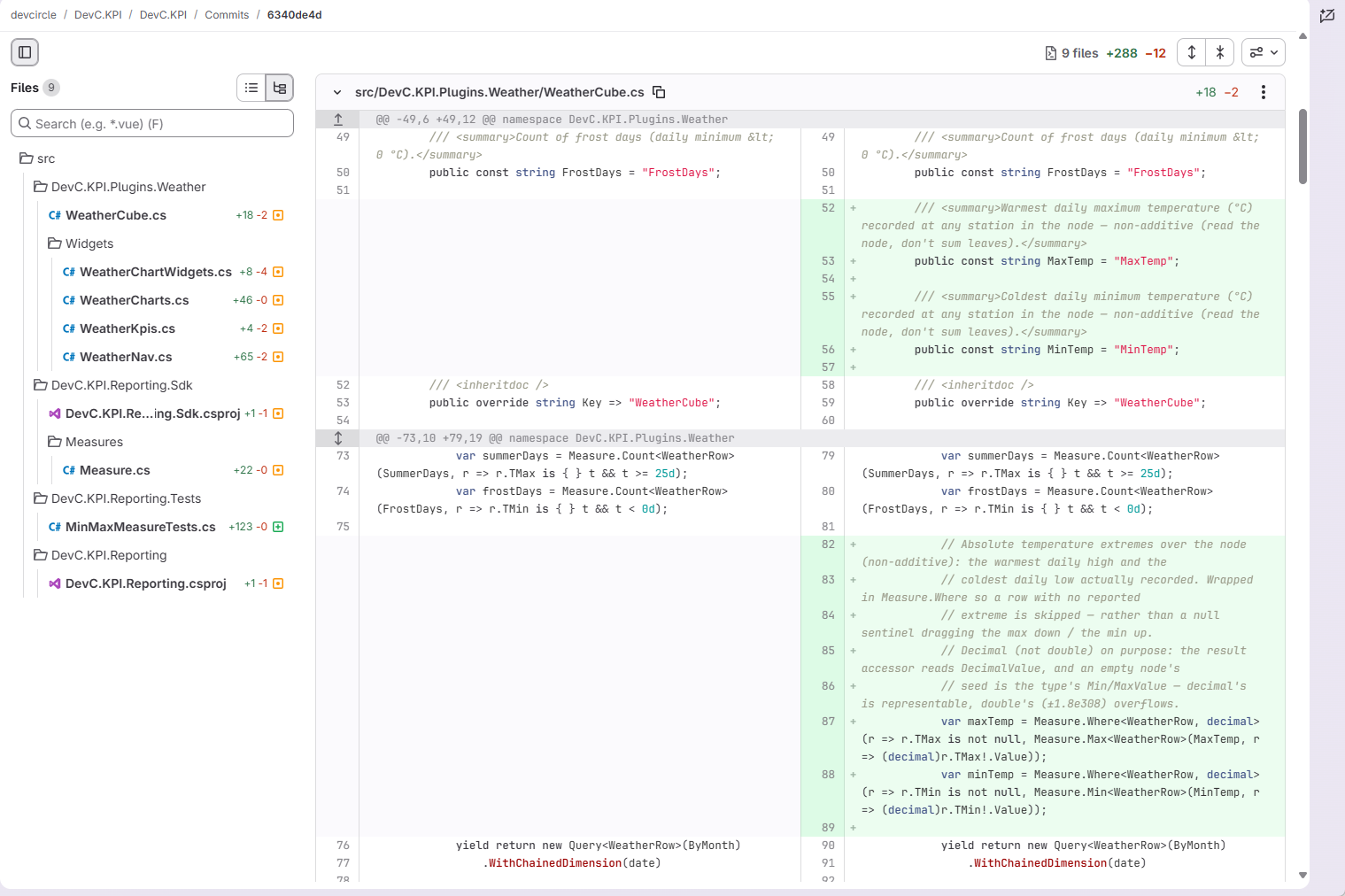Collapse the WeatherCube.cs diff section
1345x896 pixels.
pyautogui.click(x=337, y=92)
